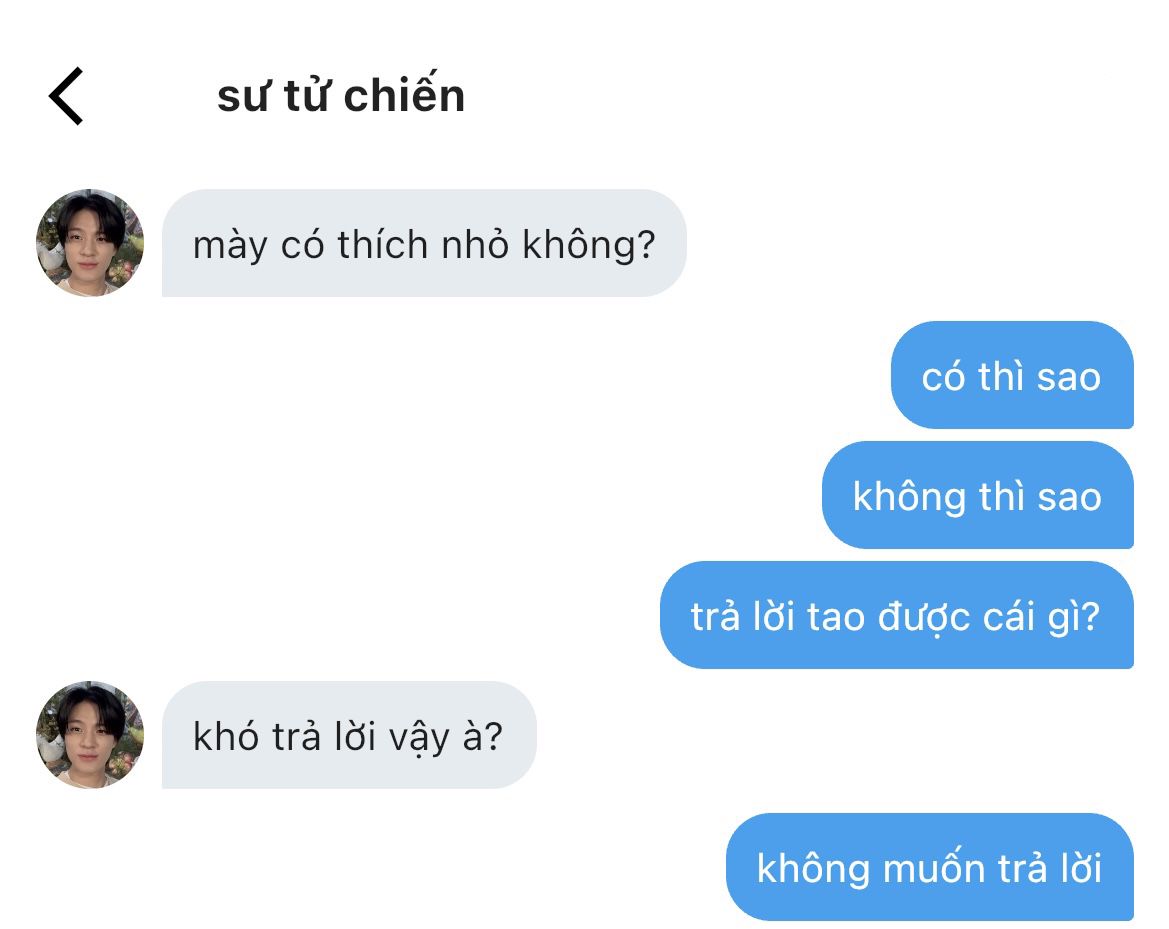Click the first sent blue message bubble
This screenshot has width=1169, height=929.
(1012, 375)
